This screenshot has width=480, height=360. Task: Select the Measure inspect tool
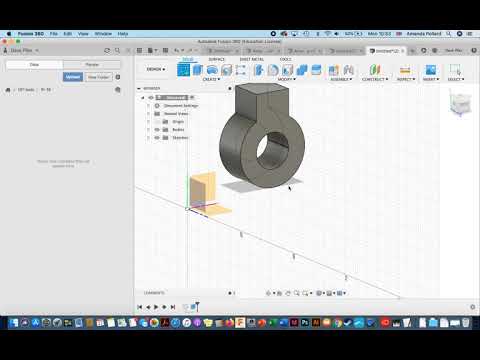point(405,70)
